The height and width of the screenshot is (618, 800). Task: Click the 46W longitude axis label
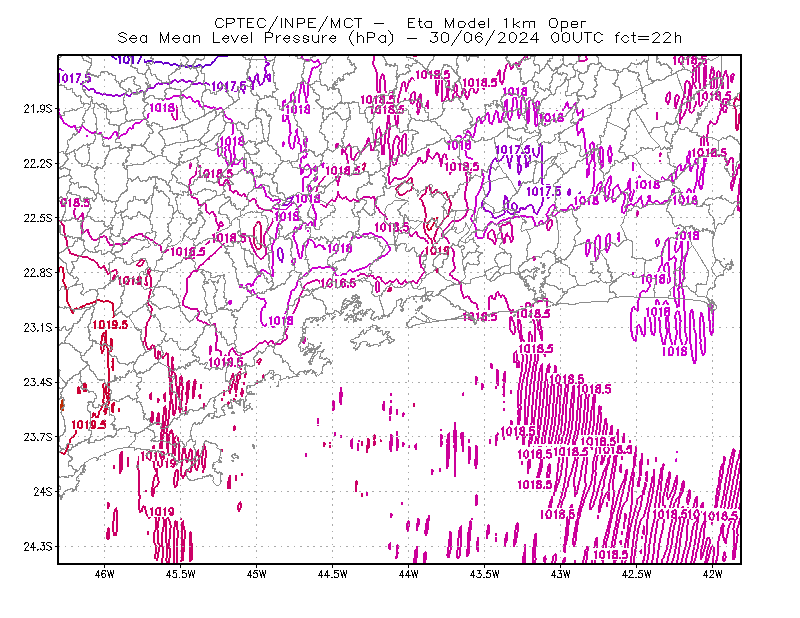click(105, 574)
